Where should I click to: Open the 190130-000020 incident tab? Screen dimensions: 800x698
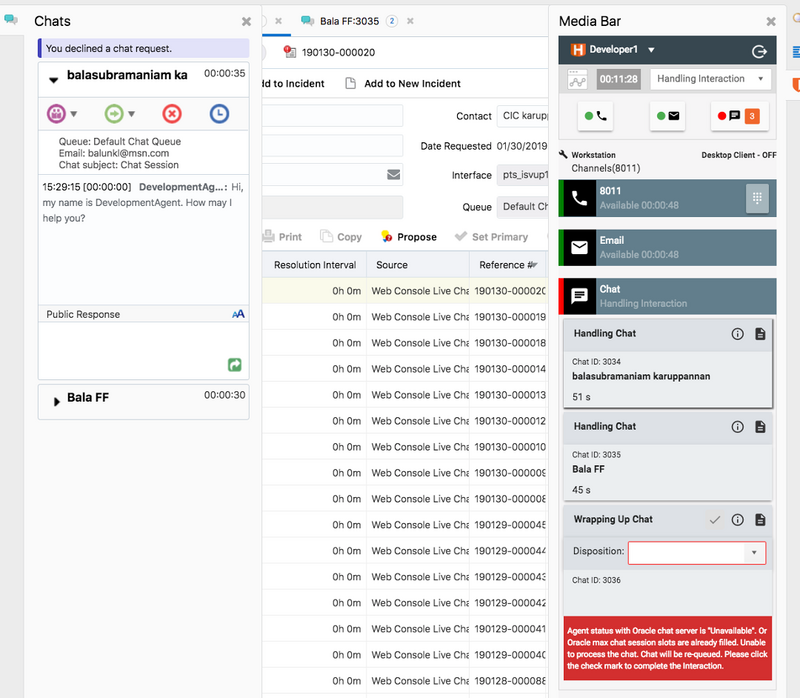(x=337, y=53)
